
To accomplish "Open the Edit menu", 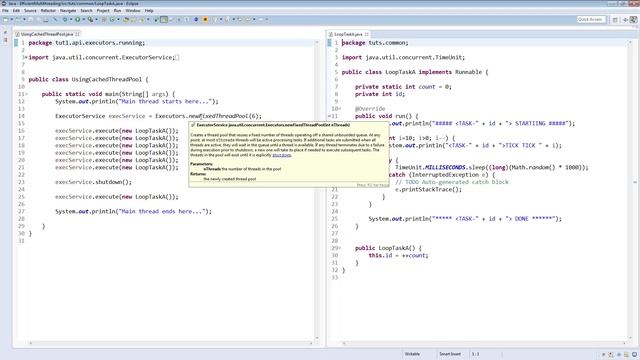I will click(x=16, y=11).
